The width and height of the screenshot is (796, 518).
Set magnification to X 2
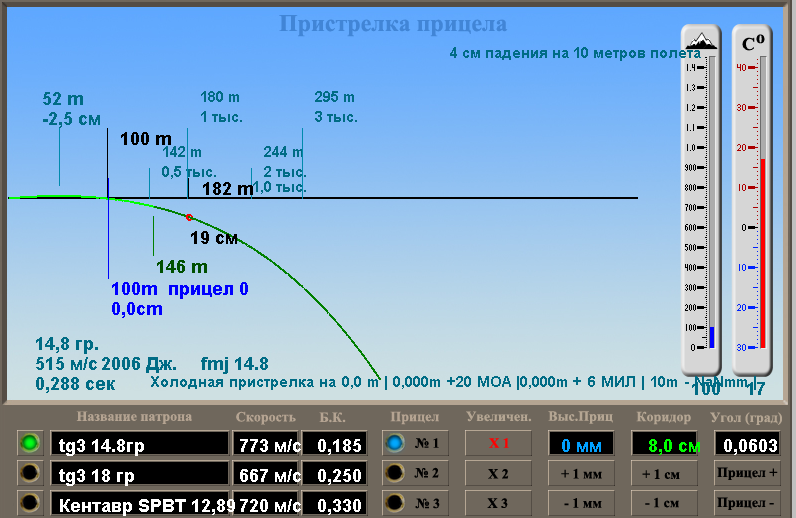coord(498,474)
